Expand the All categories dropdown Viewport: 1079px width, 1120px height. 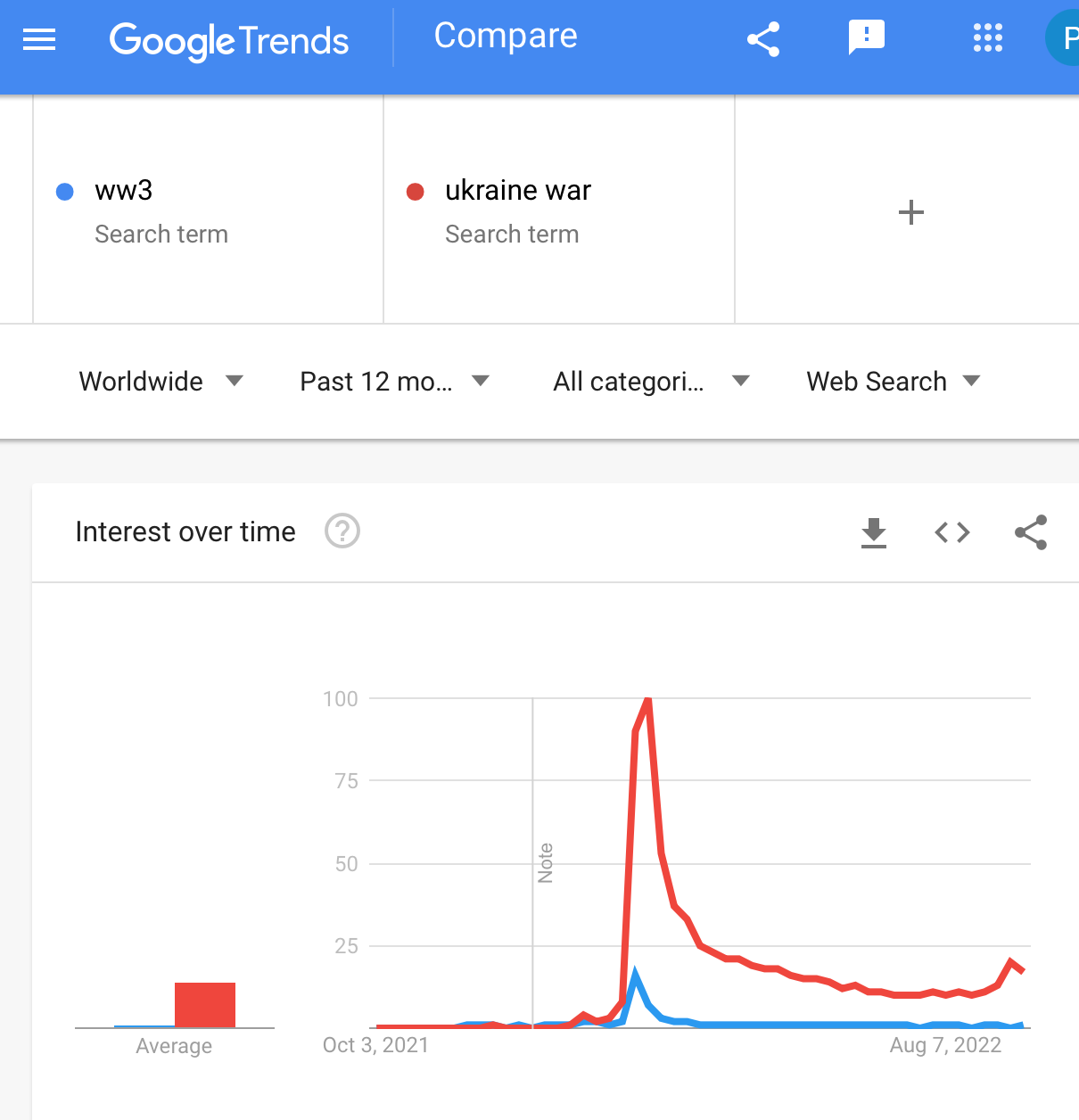[651, 381]
